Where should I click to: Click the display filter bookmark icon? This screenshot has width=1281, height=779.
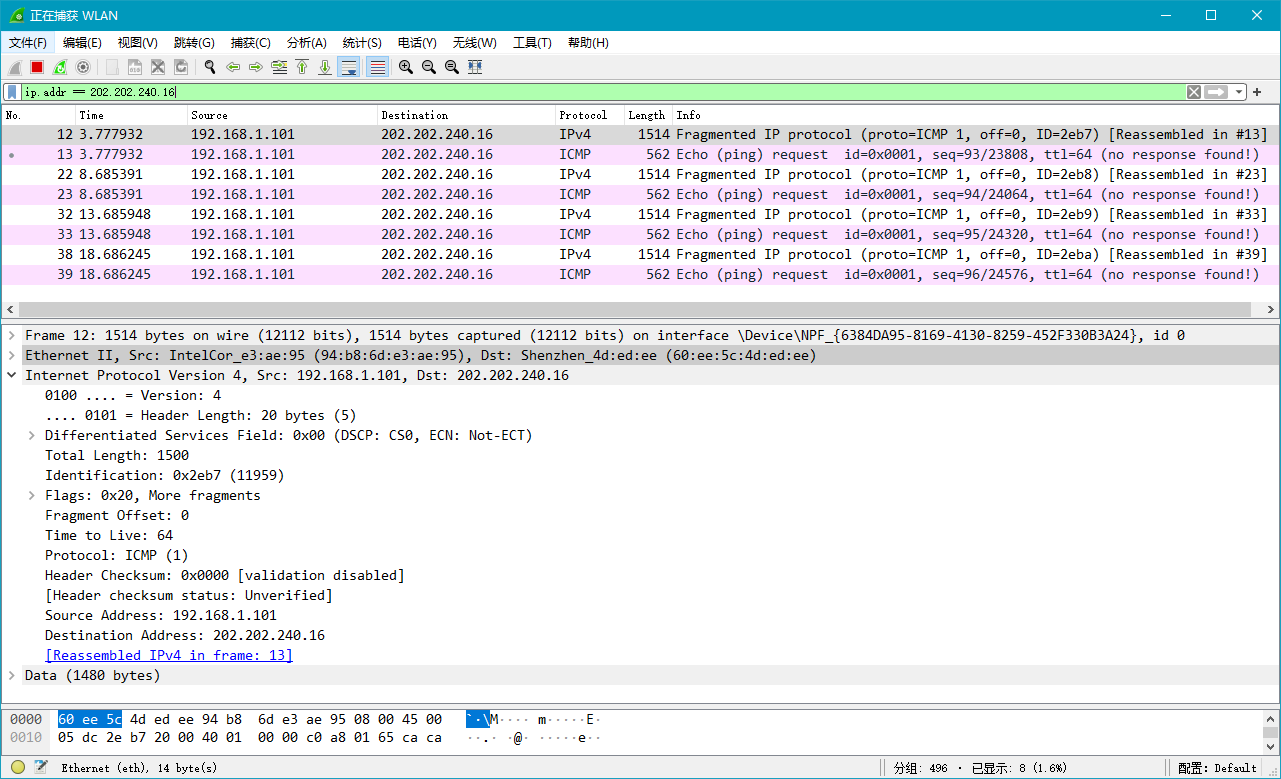pos(12,92)
